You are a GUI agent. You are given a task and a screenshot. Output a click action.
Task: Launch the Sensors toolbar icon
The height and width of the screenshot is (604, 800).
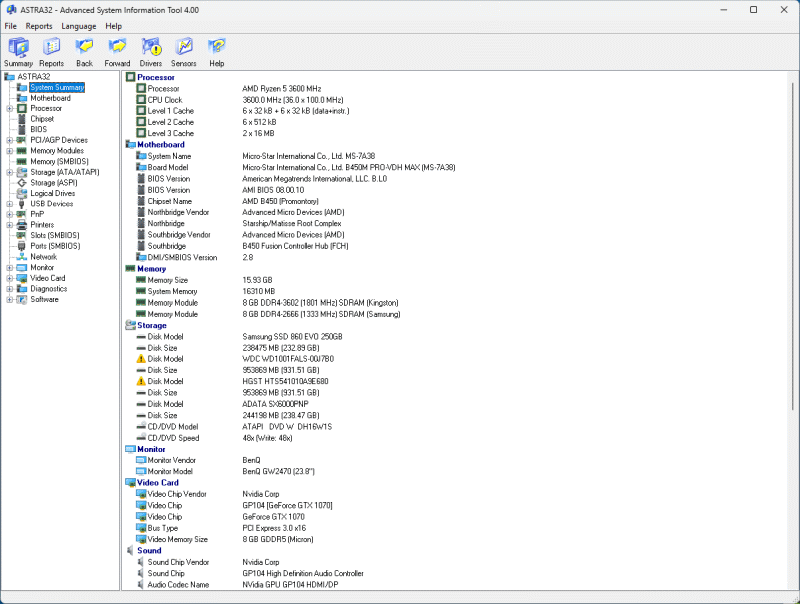[183, 51]
